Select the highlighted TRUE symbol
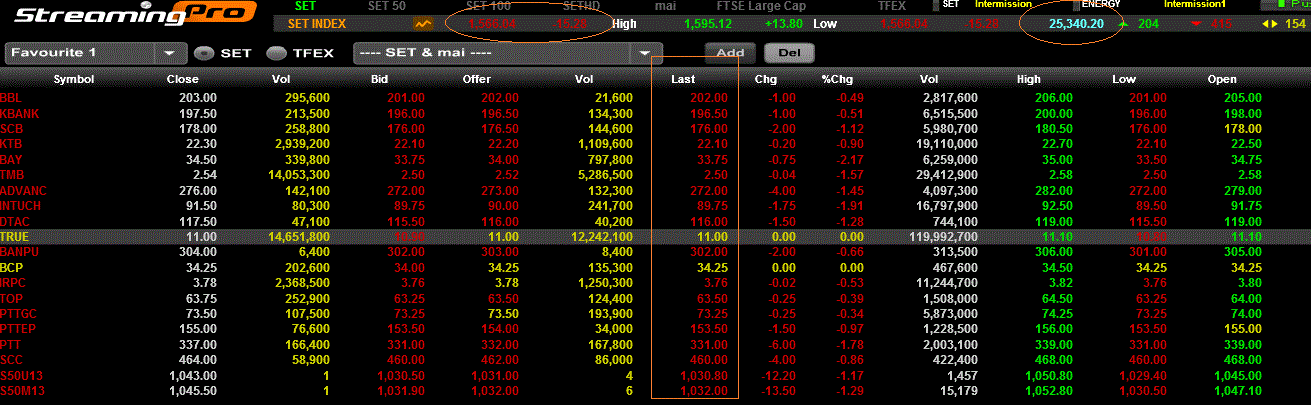 [15, 237]
